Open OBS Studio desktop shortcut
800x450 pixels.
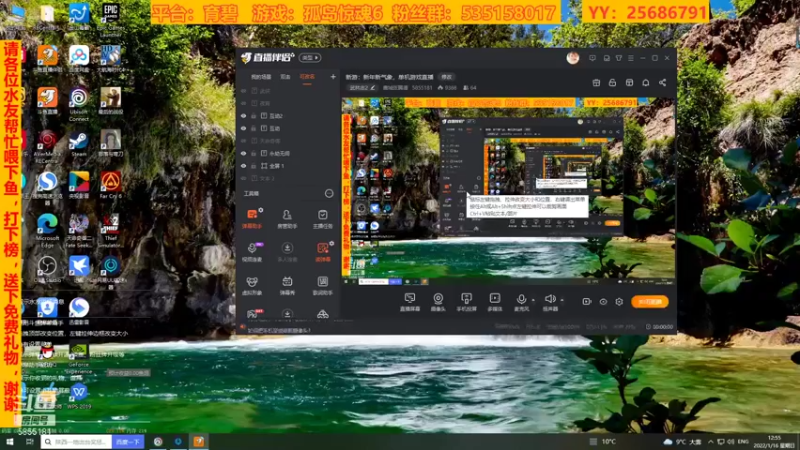click(47, 269)
